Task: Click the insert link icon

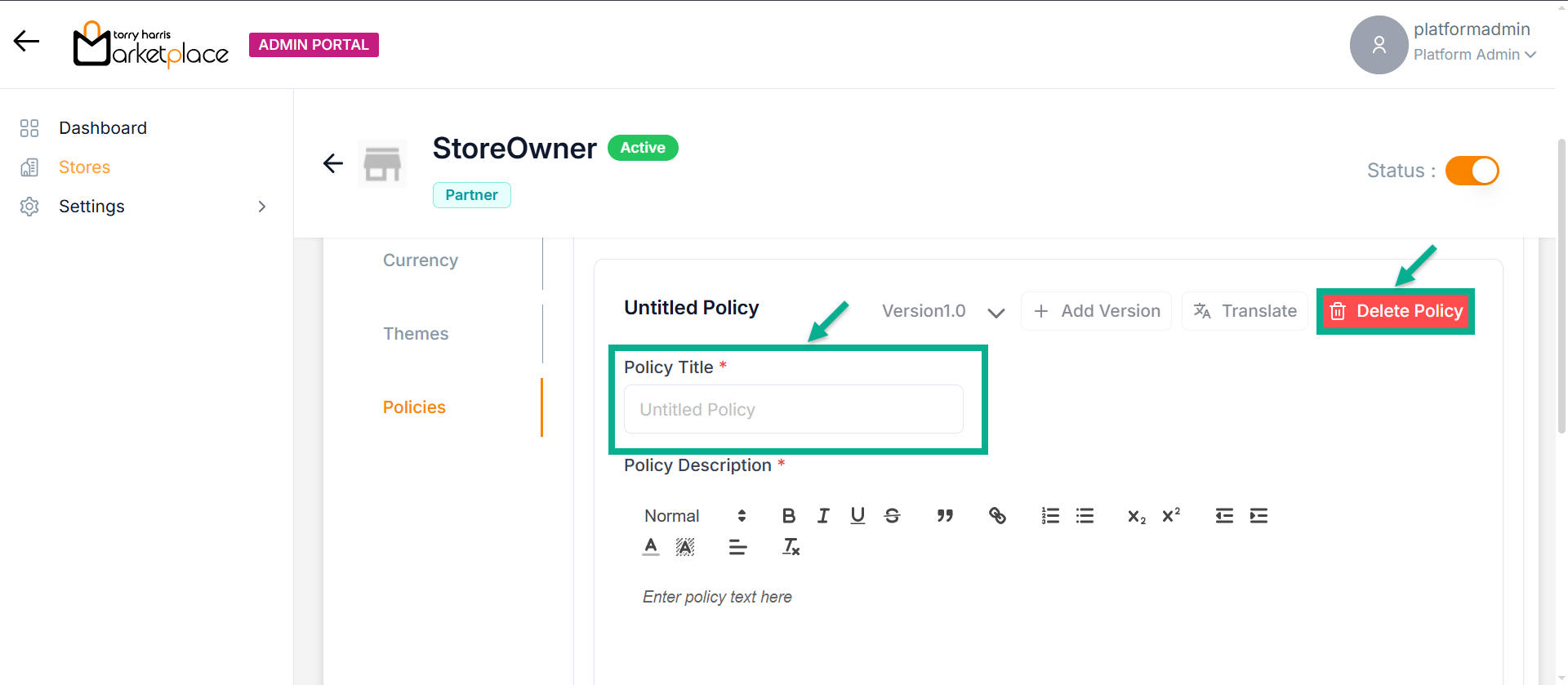Action: click(997, 516)
